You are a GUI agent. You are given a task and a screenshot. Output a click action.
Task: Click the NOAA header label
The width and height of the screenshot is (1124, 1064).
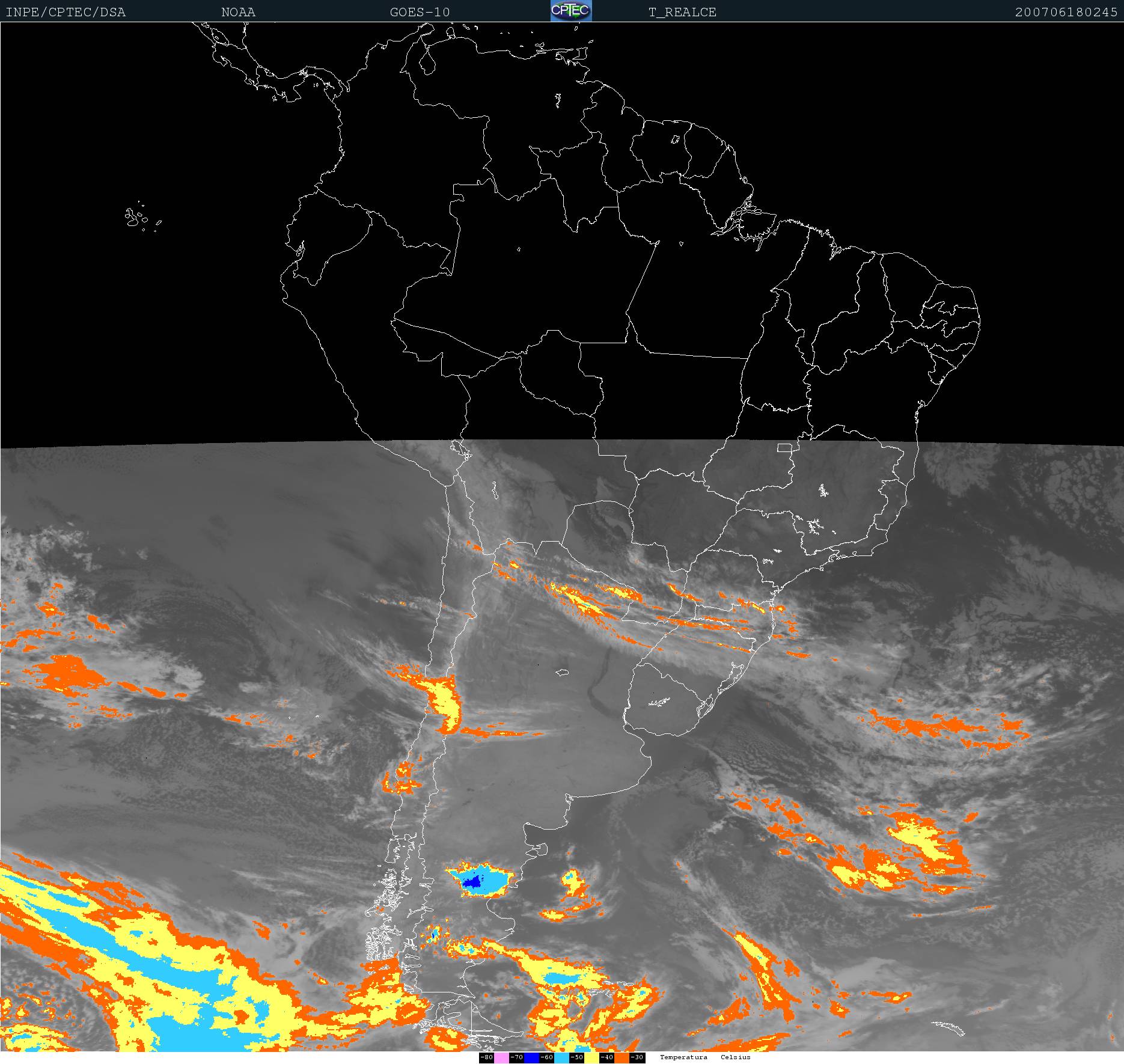(x=238, y=12)
